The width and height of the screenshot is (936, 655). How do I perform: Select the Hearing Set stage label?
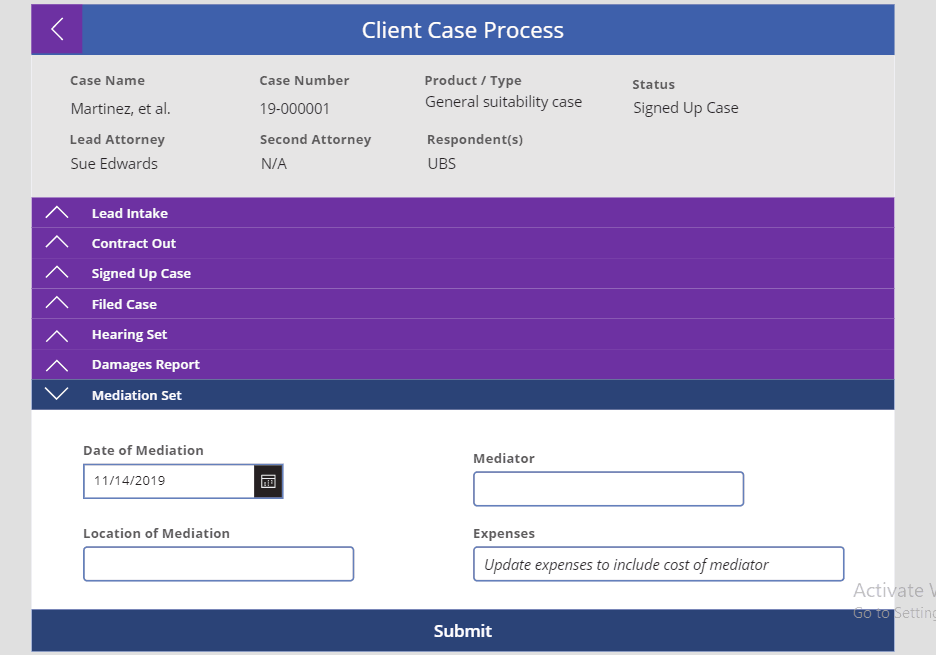point(130,334)
